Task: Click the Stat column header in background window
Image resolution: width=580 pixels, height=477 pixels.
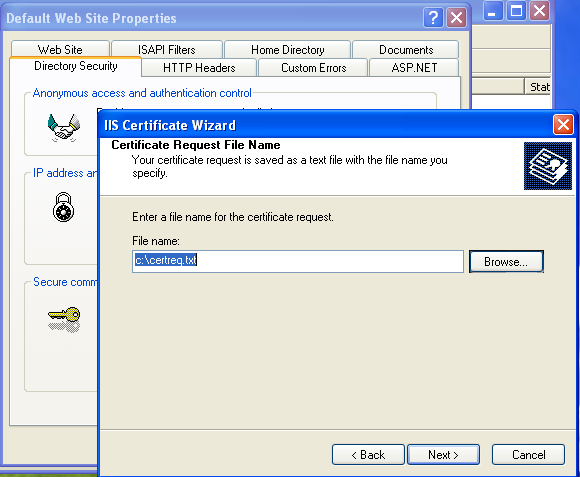Action: point(538,87)
